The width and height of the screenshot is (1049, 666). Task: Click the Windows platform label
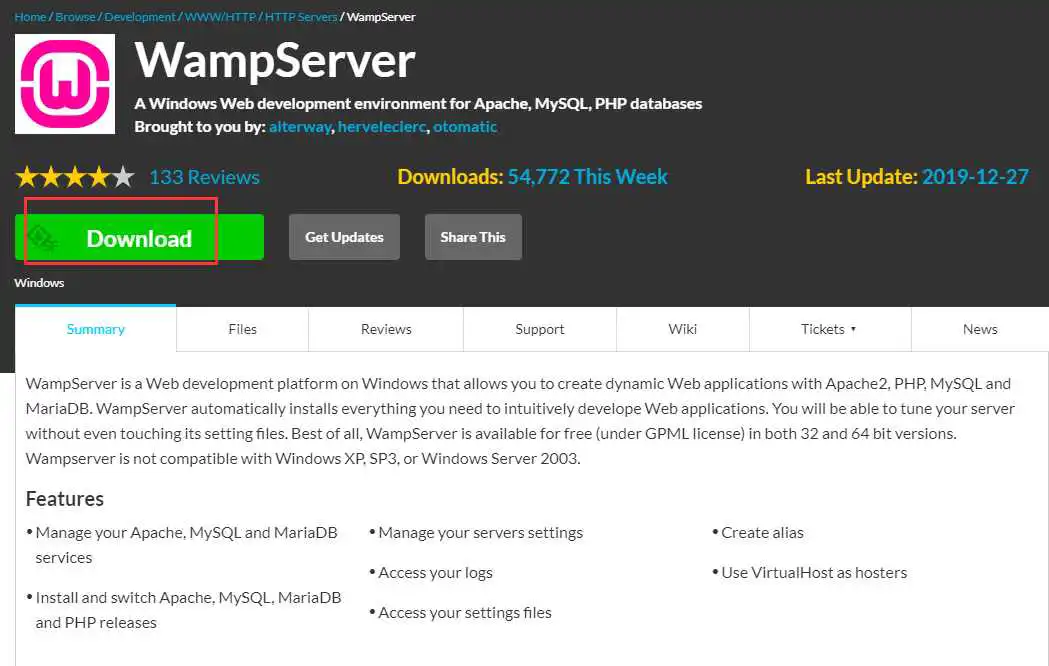tap(39, 283)
